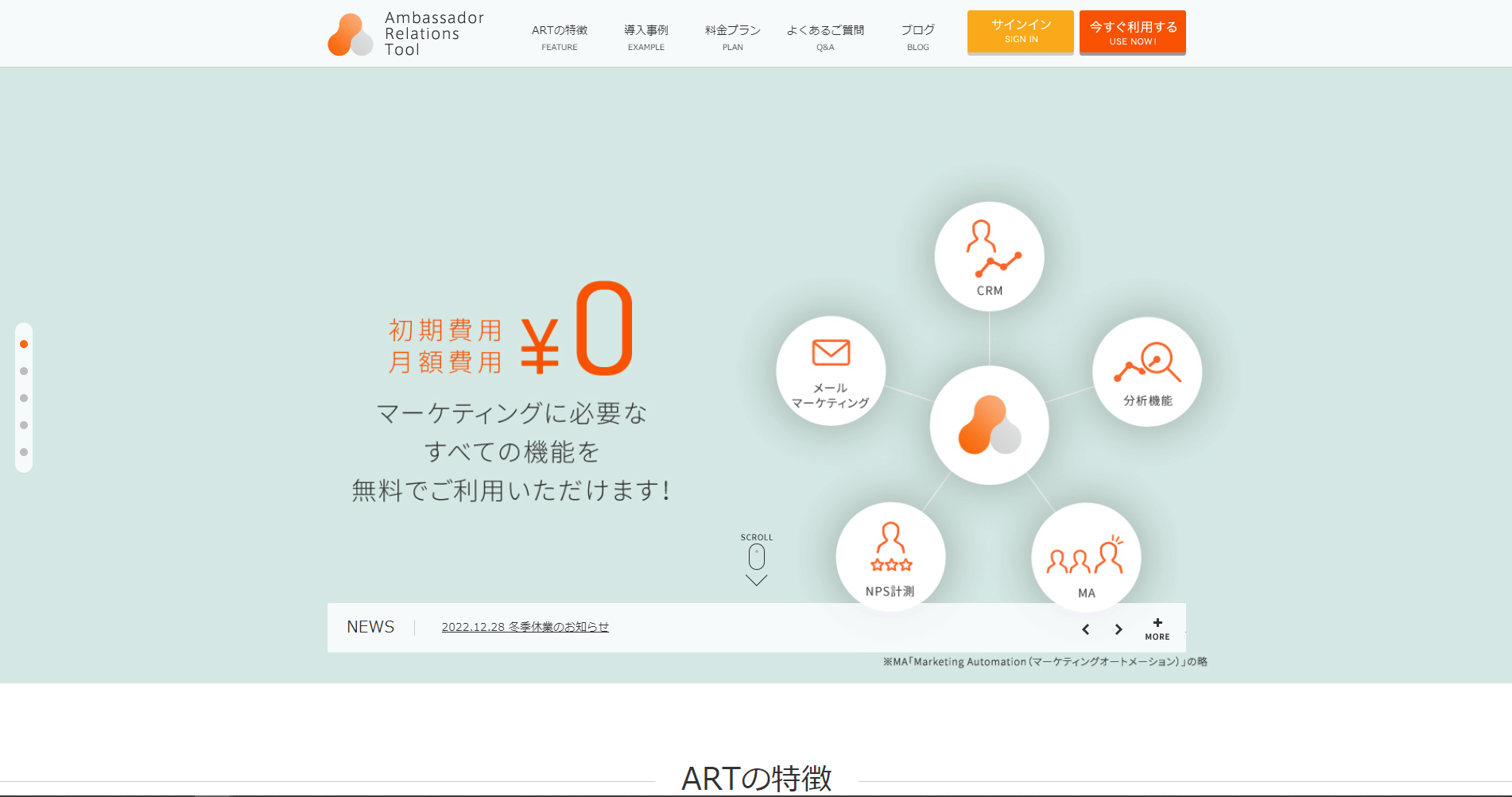
Task: Select second section indicator dot
Action: click(x=24, y=371)
